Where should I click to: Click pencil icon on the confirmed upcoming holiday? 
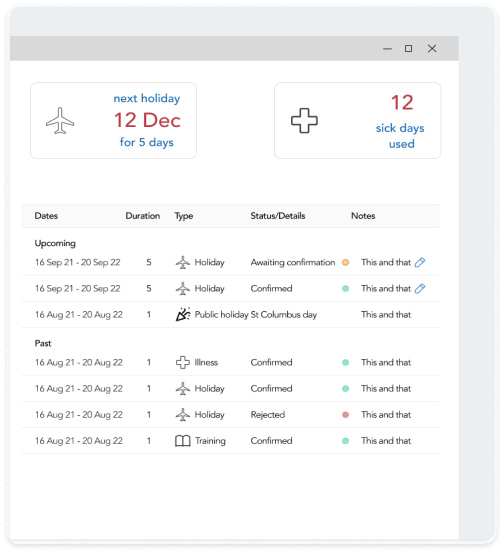click(419, 288)
